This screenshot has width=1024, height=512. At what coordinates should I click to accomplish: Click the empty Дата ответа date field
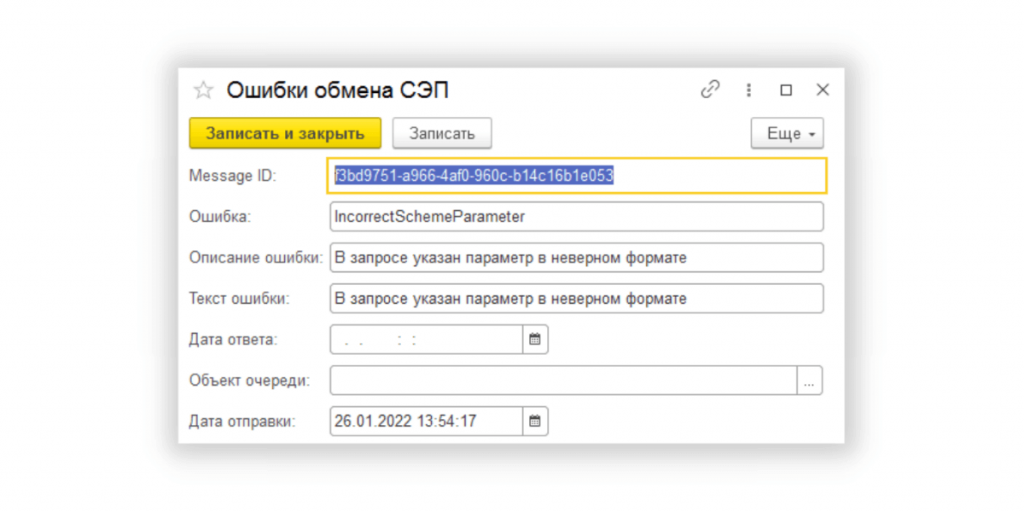coord(426,340)
